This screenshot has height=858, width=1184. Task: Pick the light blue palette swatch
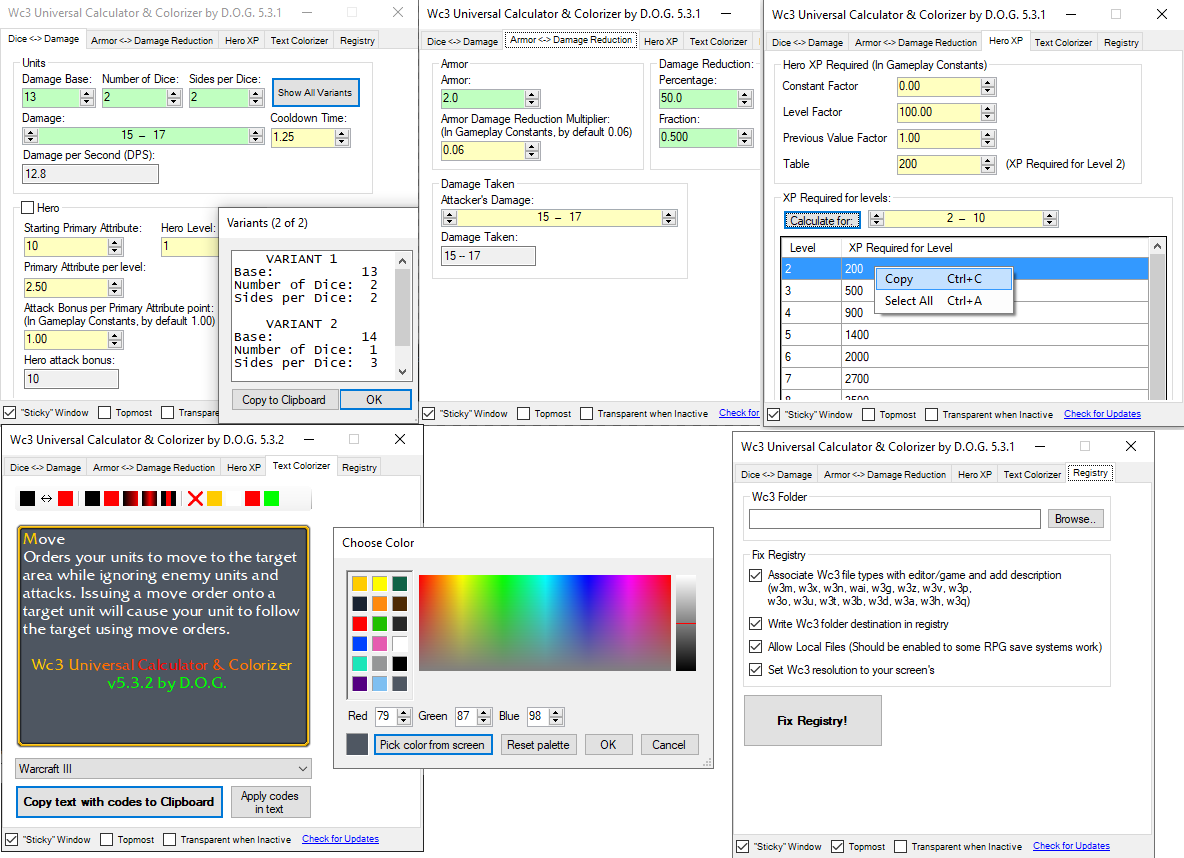(x=379, y=684)
